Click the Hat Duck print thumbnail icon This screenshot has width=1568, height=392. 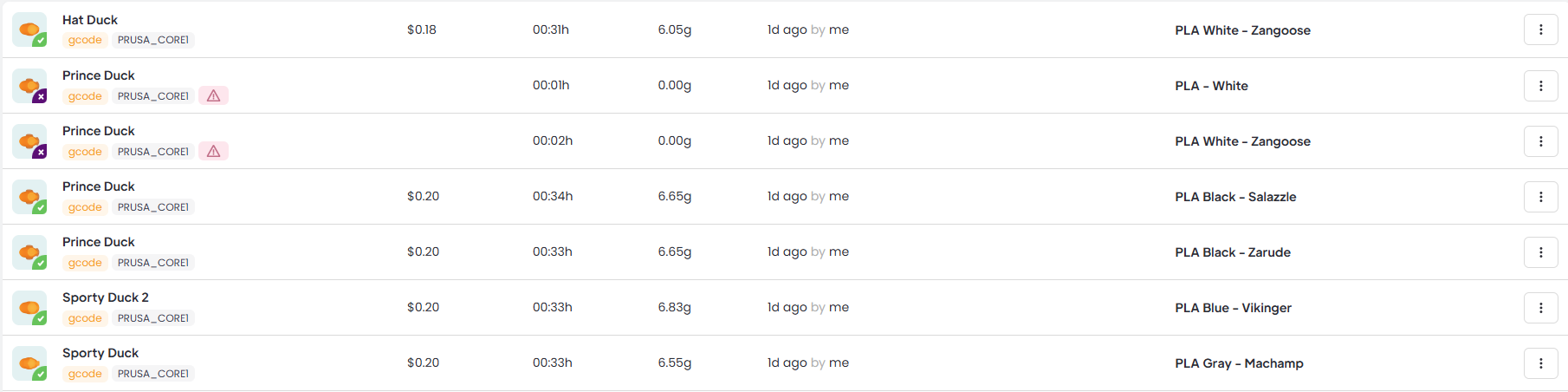pyautogui.click(x=29, y=30)
